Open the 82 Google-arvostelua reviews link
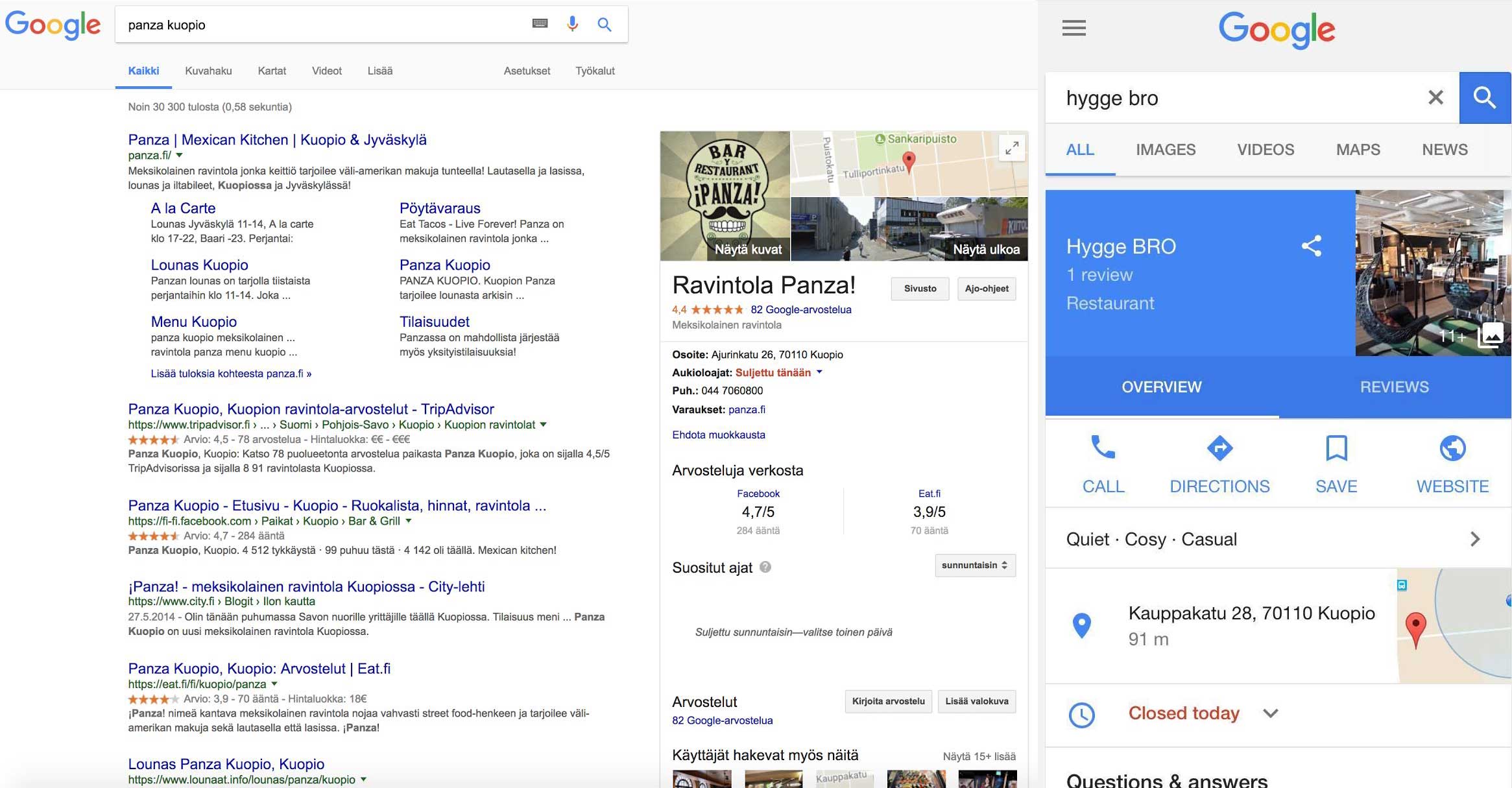 coord(800,309)
